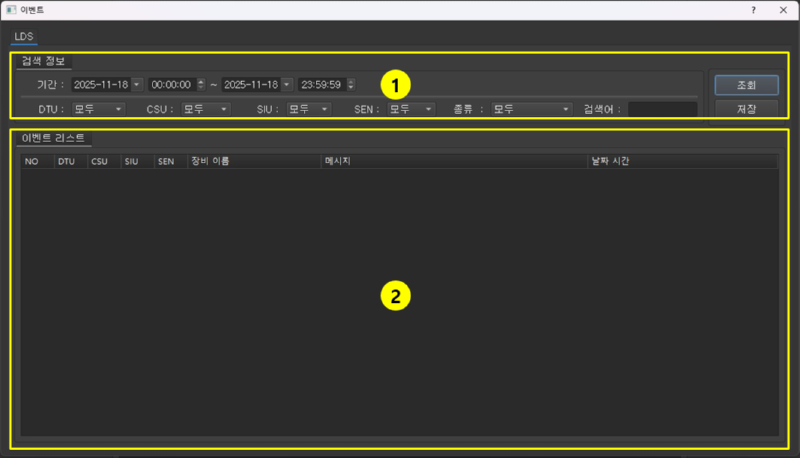The width and height of the screenshot is (800, 458).
Task: Increase the start time with up stepper arrow
Action: point(201,82)
